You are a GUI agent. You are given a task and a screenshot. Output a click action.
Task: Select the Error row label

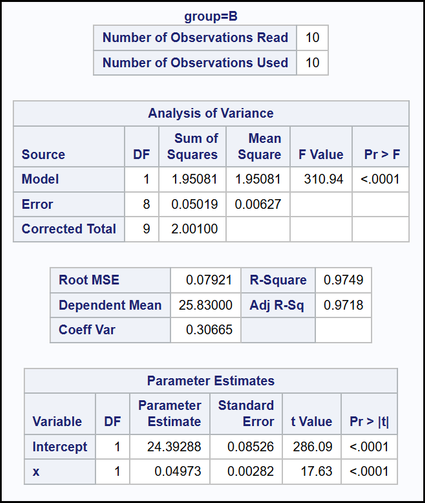click(37, 204)
